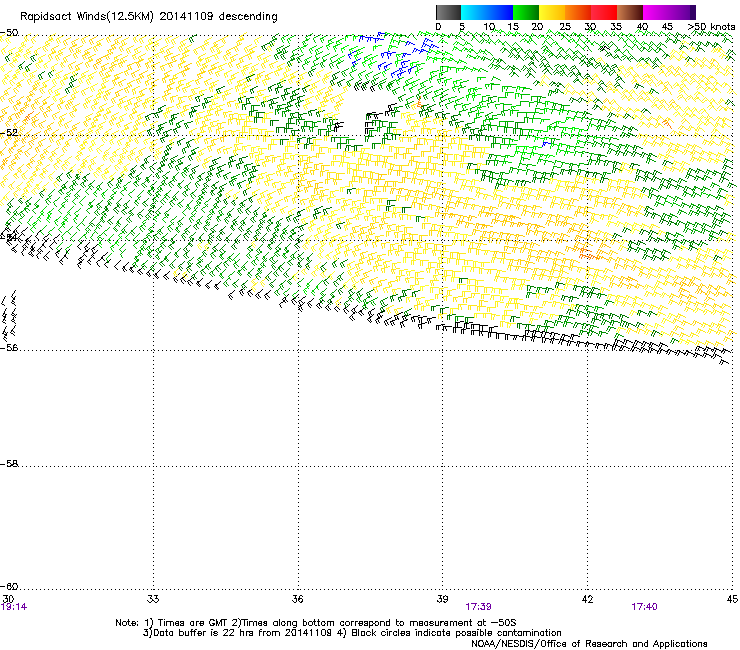Click the green 15-20 knots color band
Image resolution: width=740 pixels, height=650 pixels.
click(526, 12)
